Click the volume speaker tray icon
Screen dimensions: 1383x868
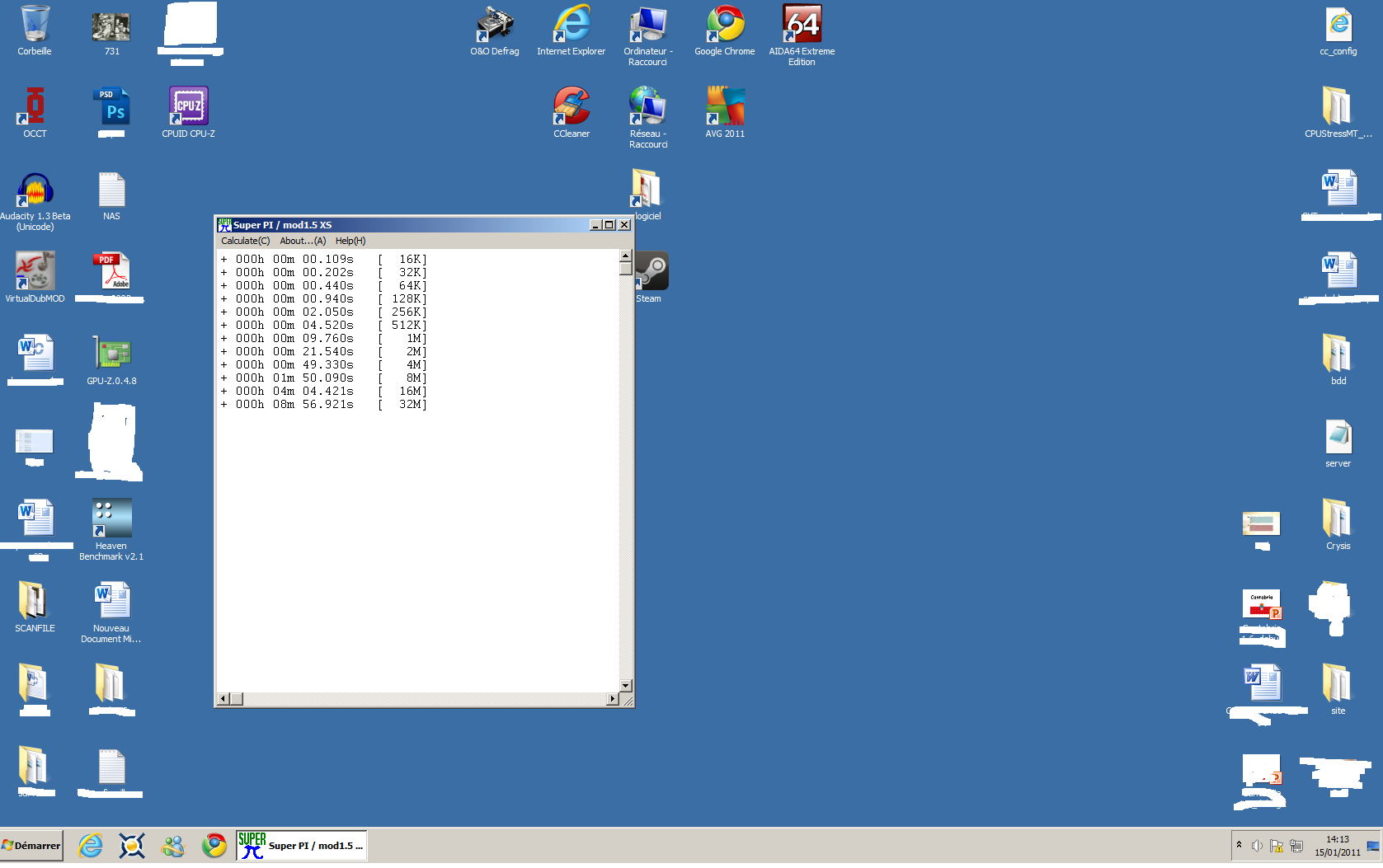click(1257, 846)
